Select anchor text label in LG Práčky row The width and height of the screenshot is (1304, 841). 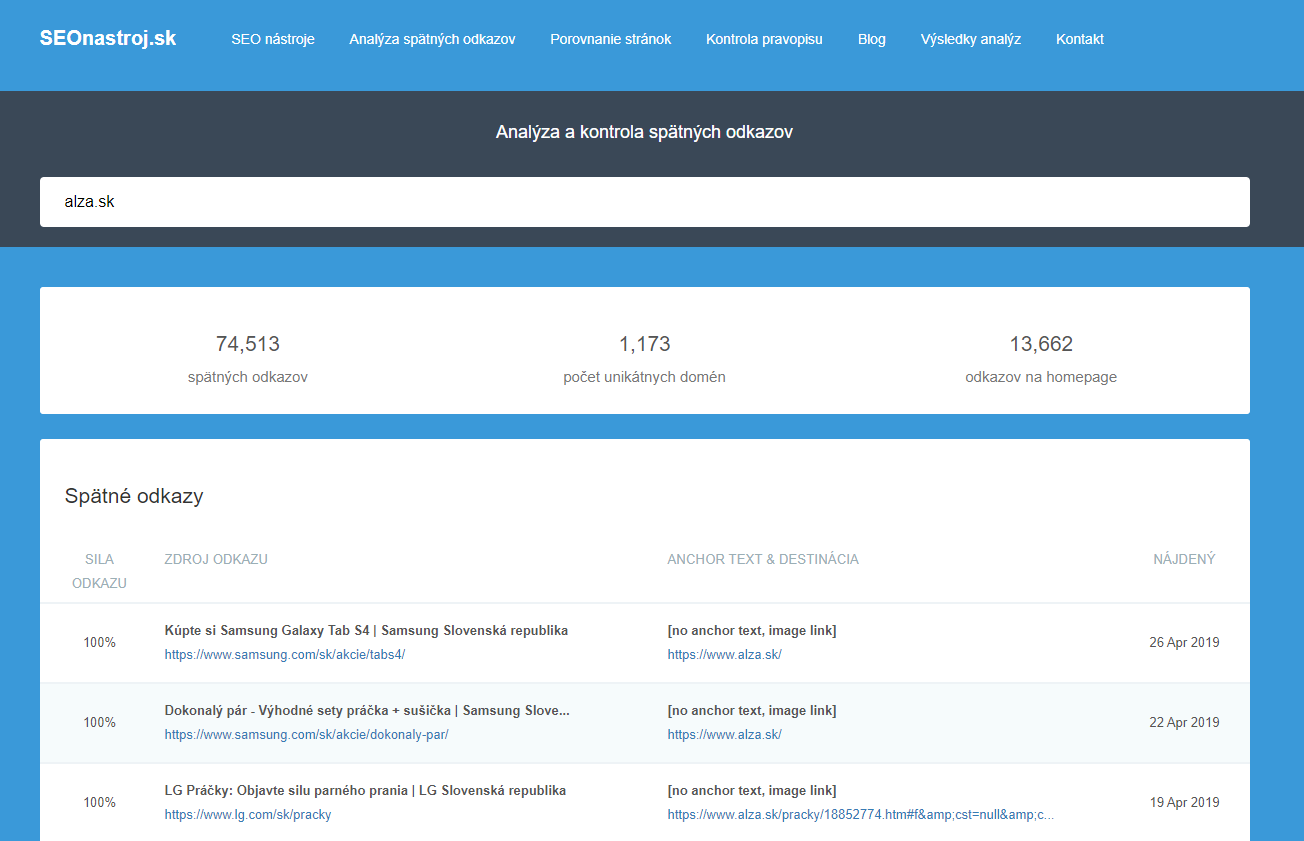coord(752,790)
